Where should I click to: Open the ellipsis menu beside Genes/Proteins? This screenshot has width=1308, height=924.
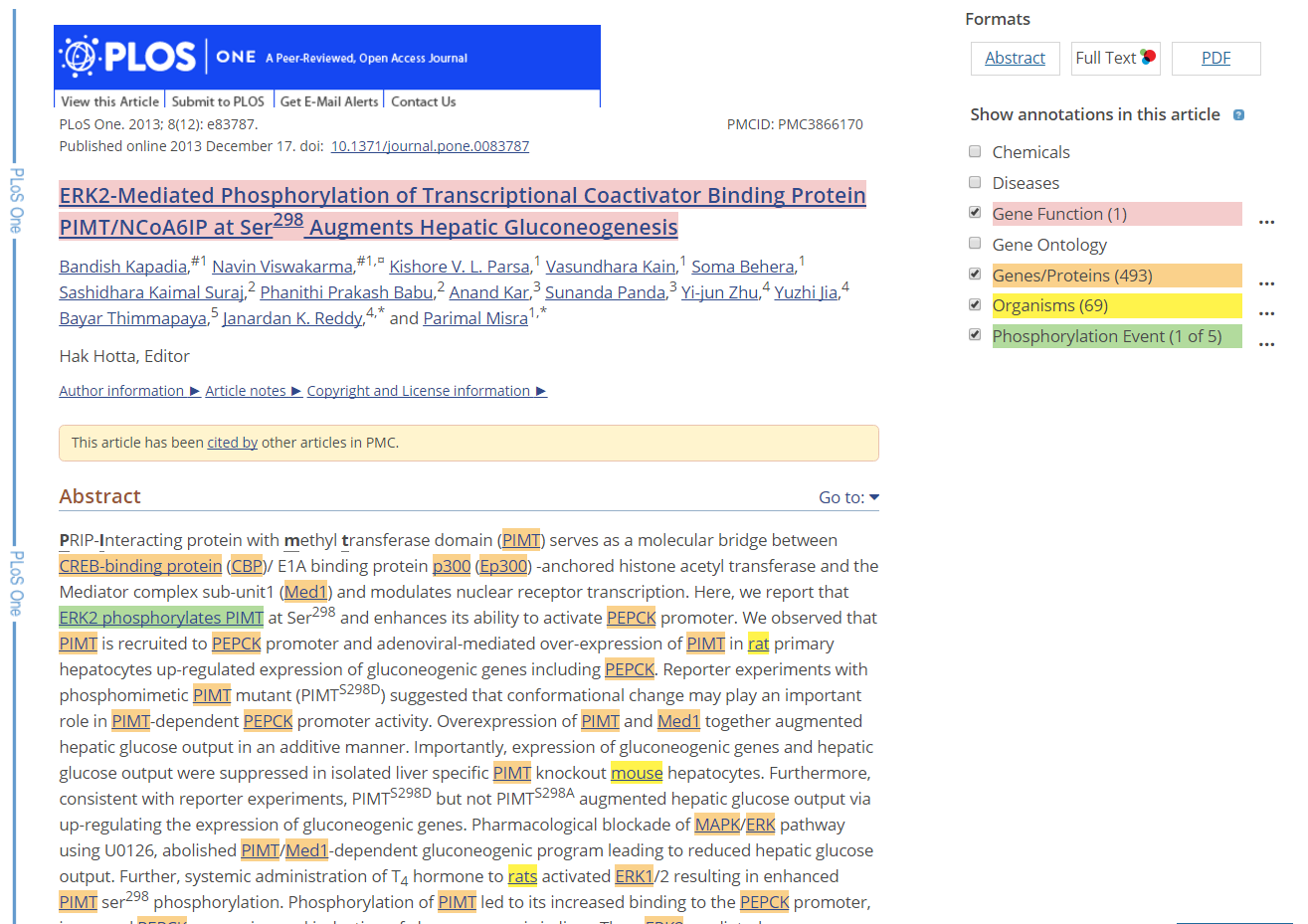1266,283
